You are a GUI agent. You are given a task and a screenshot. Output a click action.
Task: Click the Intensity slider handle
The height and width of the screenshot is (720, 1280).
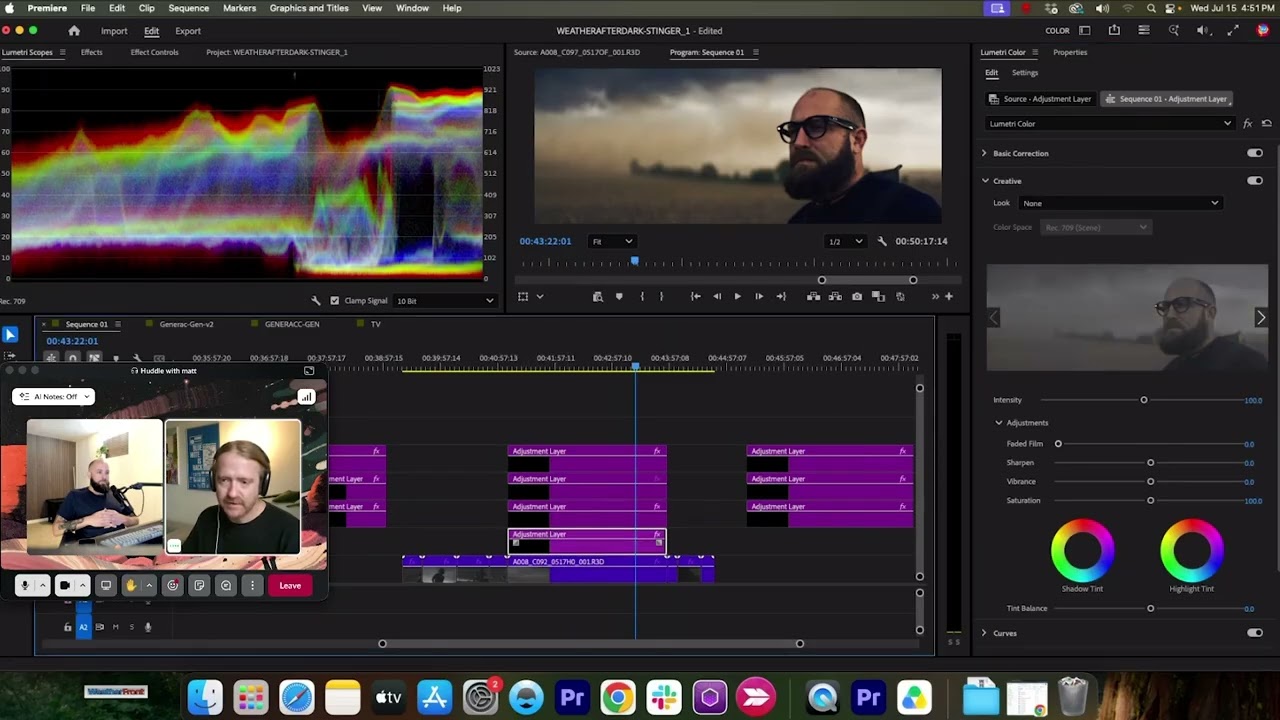(1144, 400)
